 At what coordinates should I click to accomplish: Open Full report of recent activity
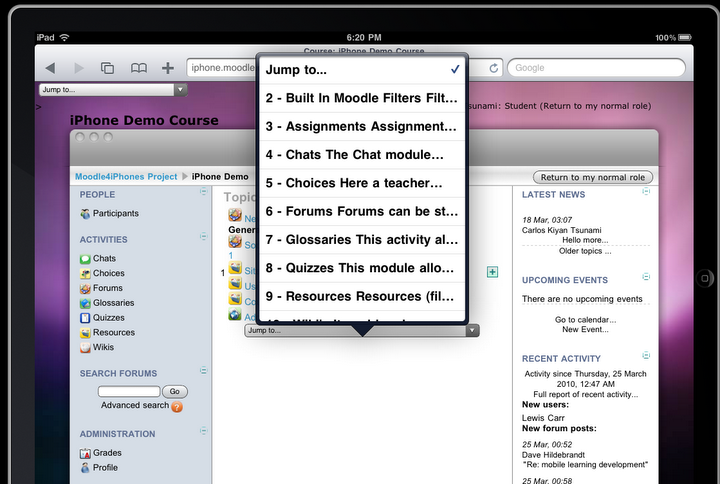pos(585,394)
